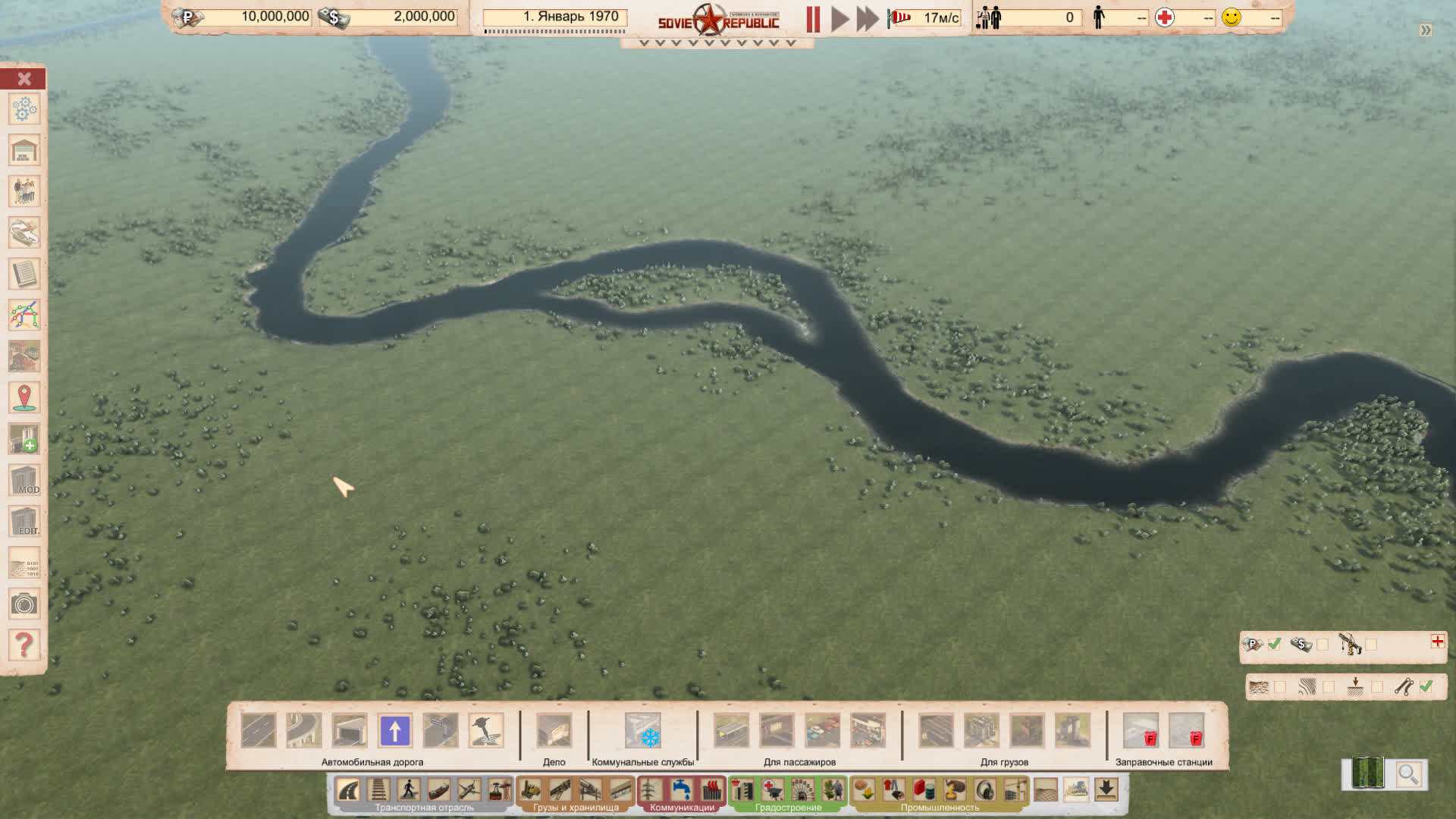The height and width of the screenshot is (819, 1456).
Task: Set game to normal play speed
Action: tap(839, 19)
